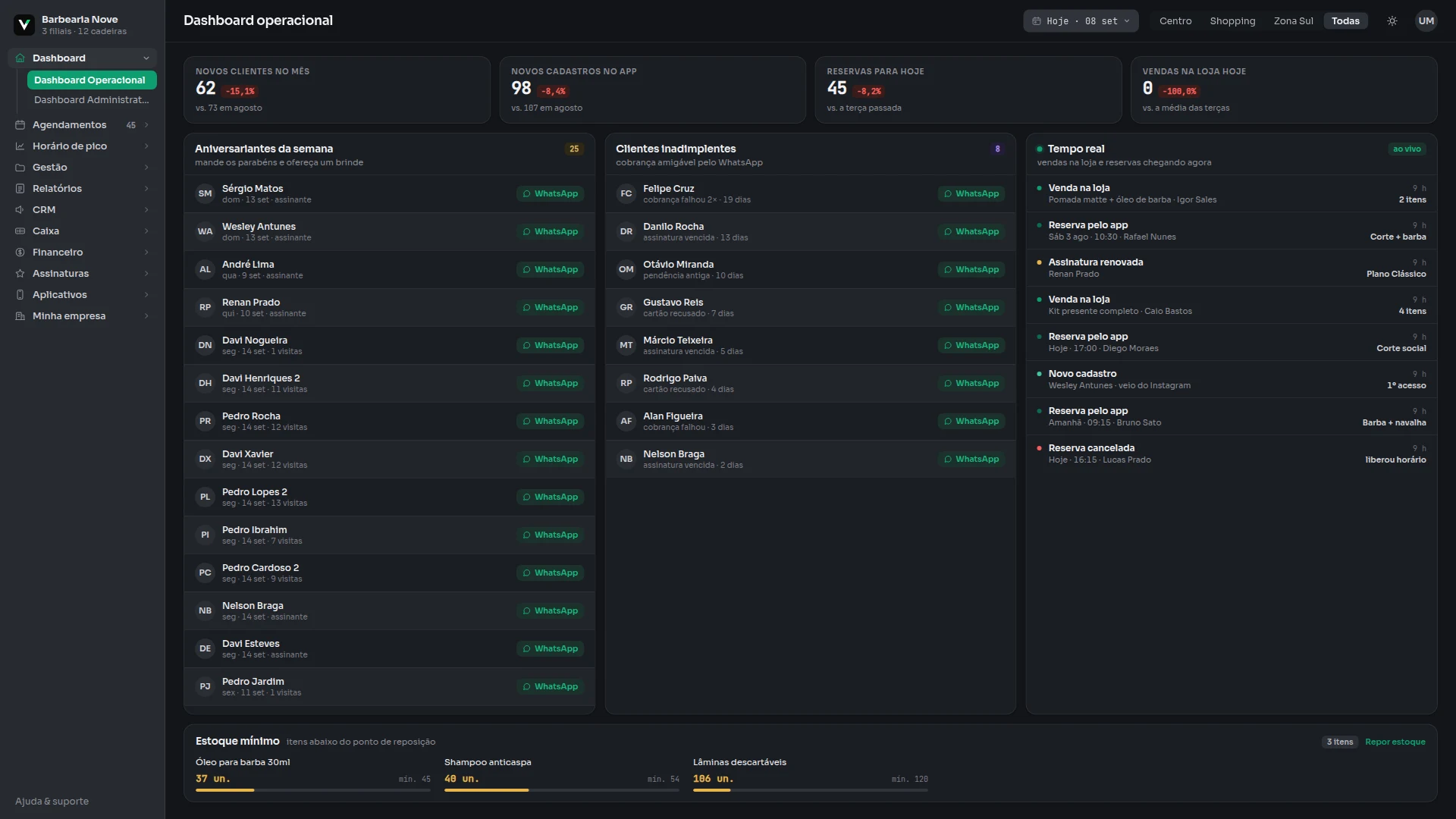Select the Centro branch filter
The image size is (1456, 819).
pyautogui.click(x=1175, y=21)
